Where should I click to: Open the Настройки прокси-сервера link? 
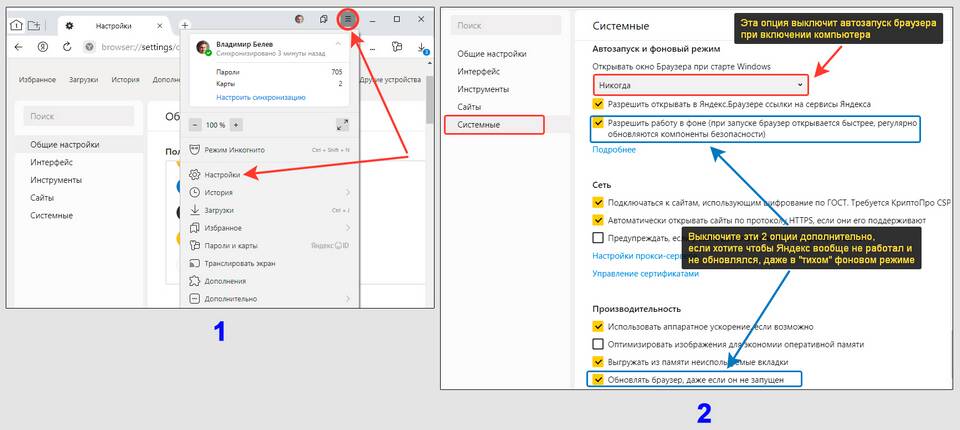637,256
